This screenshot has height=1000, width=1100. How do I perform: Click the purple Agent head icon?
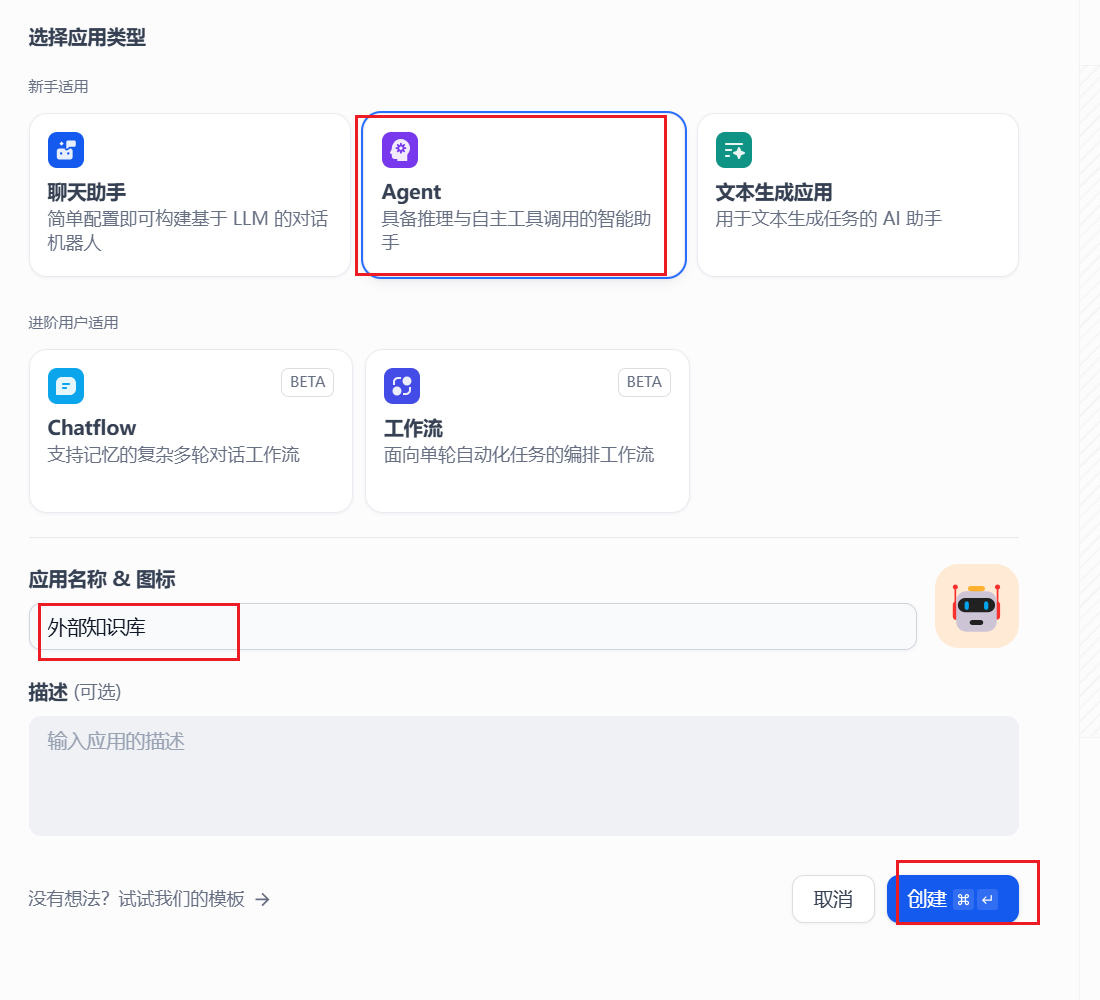click(400, 150)
